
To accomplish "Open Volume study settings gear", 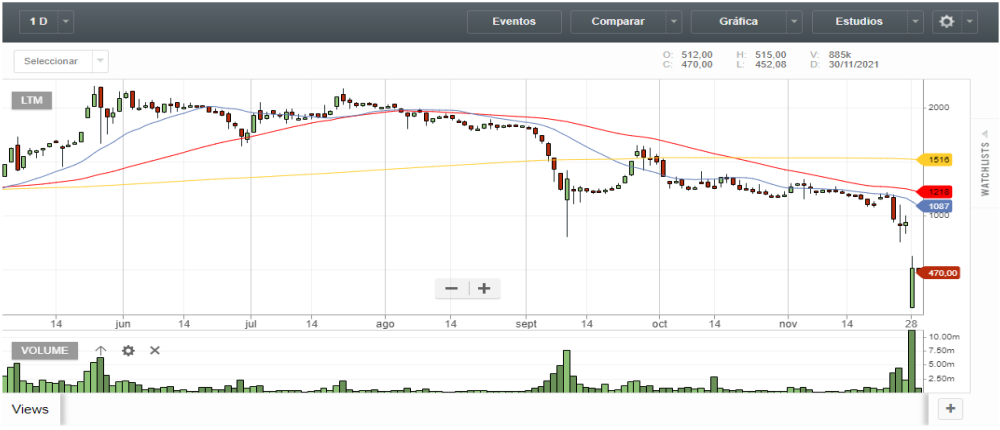I will click(x=128, y=350).
